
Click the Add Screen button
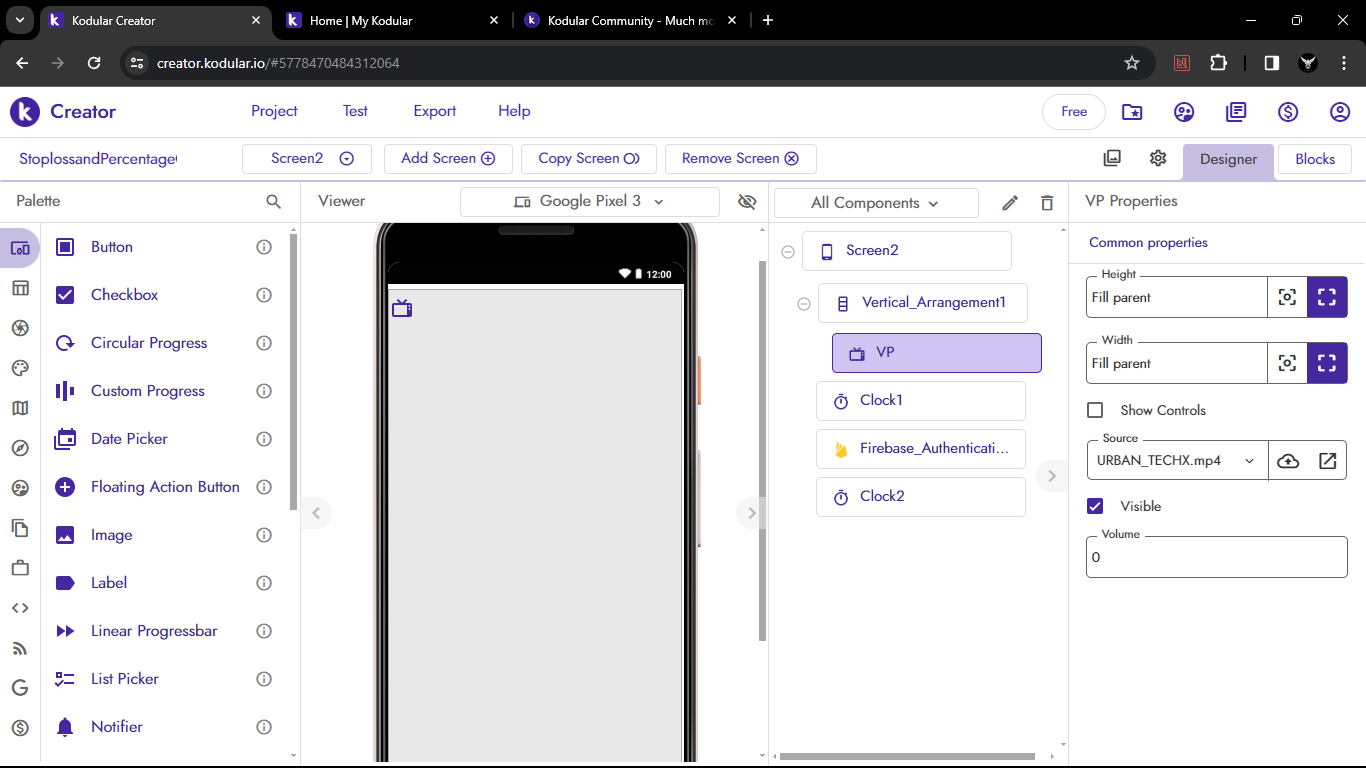click(447, 158)
